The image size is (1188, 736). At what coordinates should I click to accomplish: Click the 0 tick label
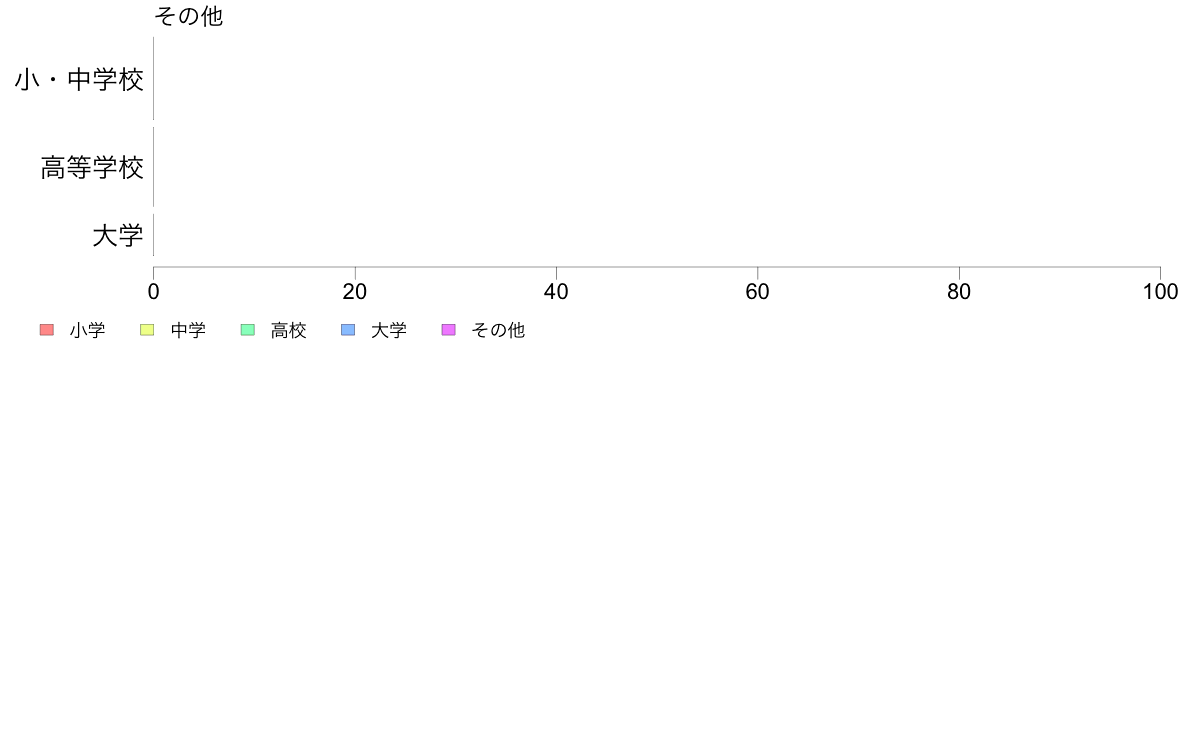(154, 292)
